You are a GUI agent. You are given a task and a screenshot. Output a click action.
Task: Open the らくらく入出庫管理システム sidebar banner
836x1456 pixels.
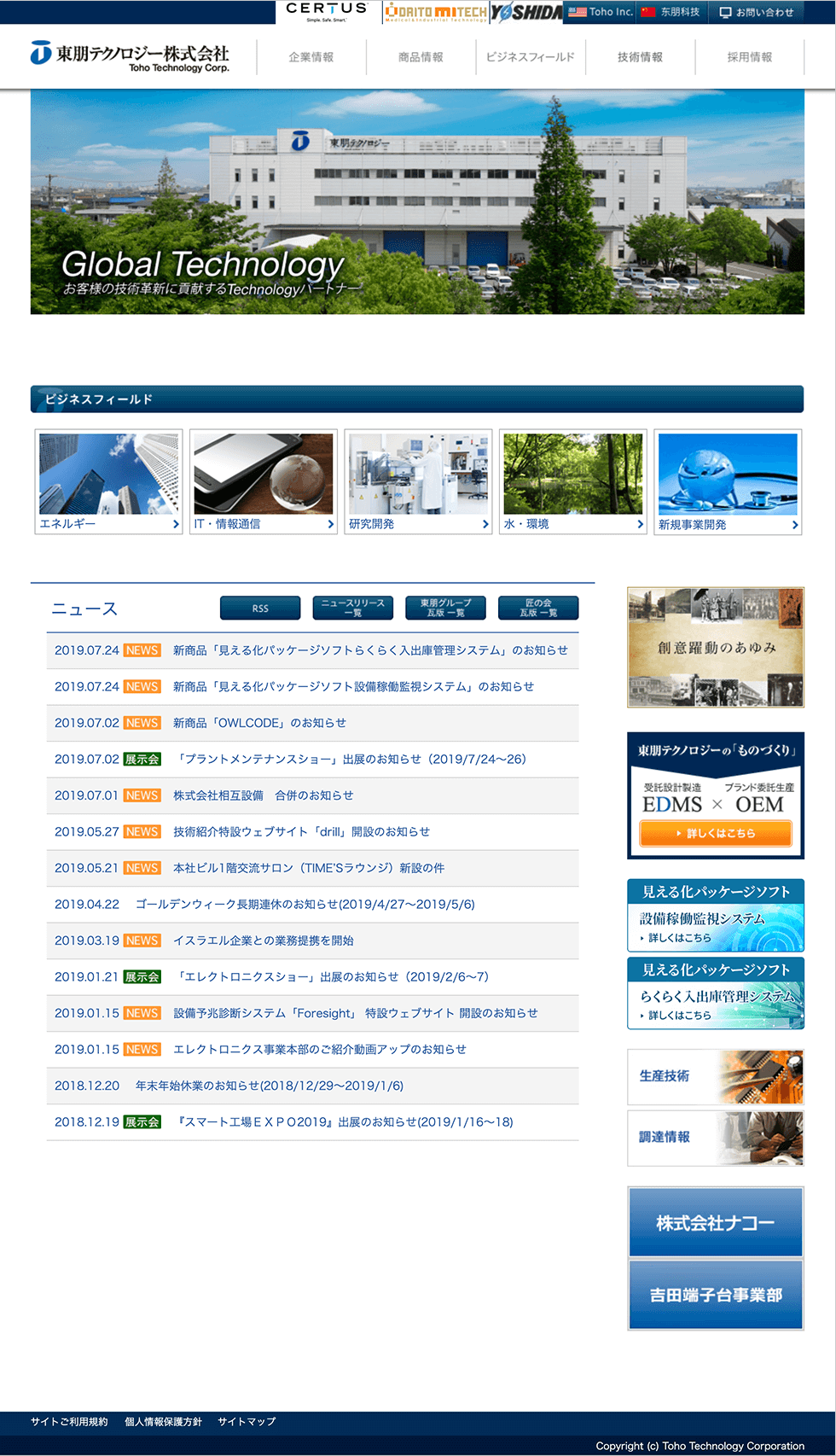(x=716, y=993)
